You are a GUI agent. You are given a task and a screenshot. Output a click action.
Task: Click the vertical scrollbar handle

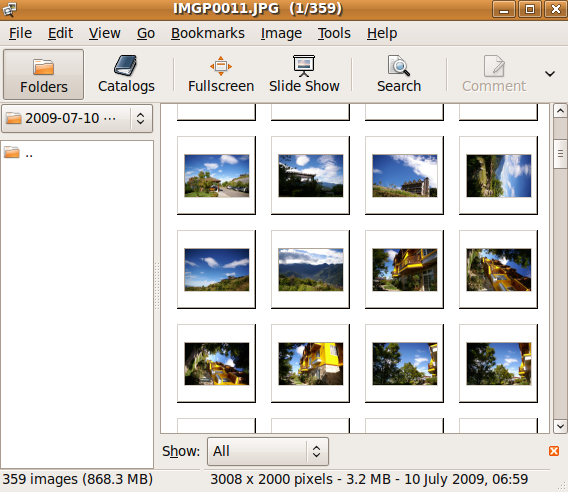click(560, 154)
